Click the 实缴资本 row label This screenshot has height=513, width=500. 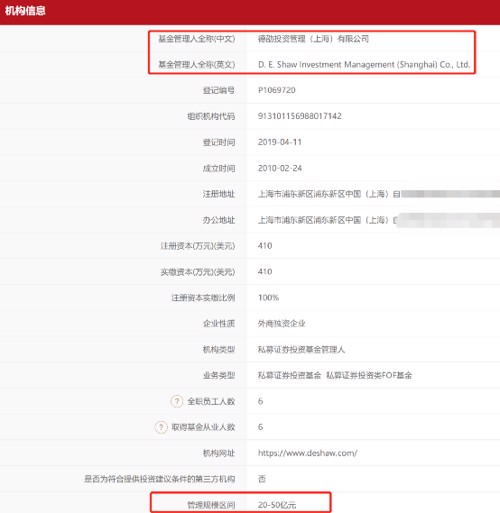click(x=198, y=272)
